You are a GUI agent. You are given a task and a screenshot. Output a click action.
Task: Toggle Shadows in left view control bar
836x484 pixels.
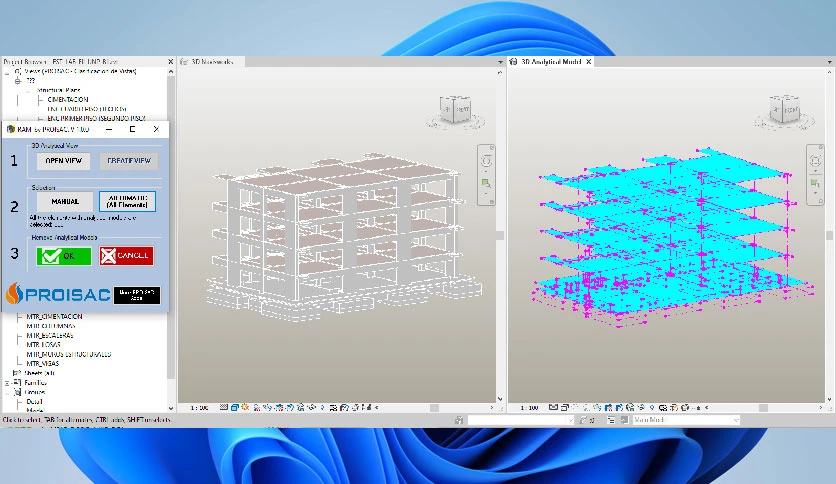(257, 407)
